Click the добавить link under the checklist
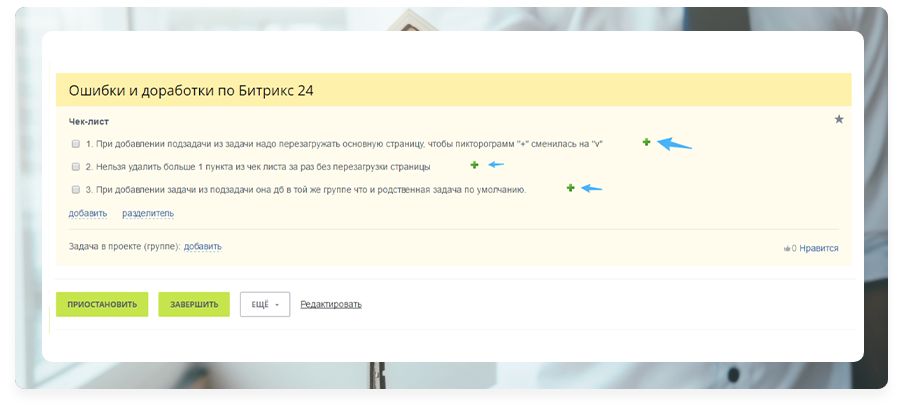903x412 pixels. 88,213
